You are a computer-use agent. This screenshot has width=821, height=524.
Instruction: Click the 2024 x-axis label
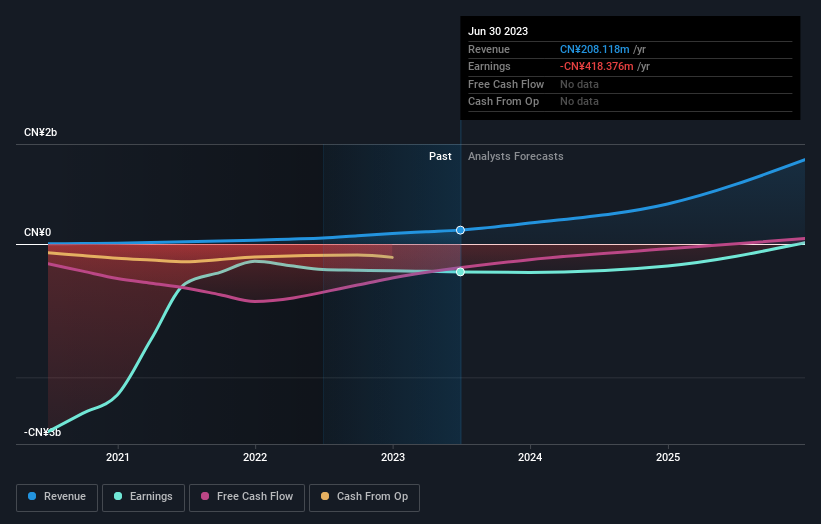[530, 458]
